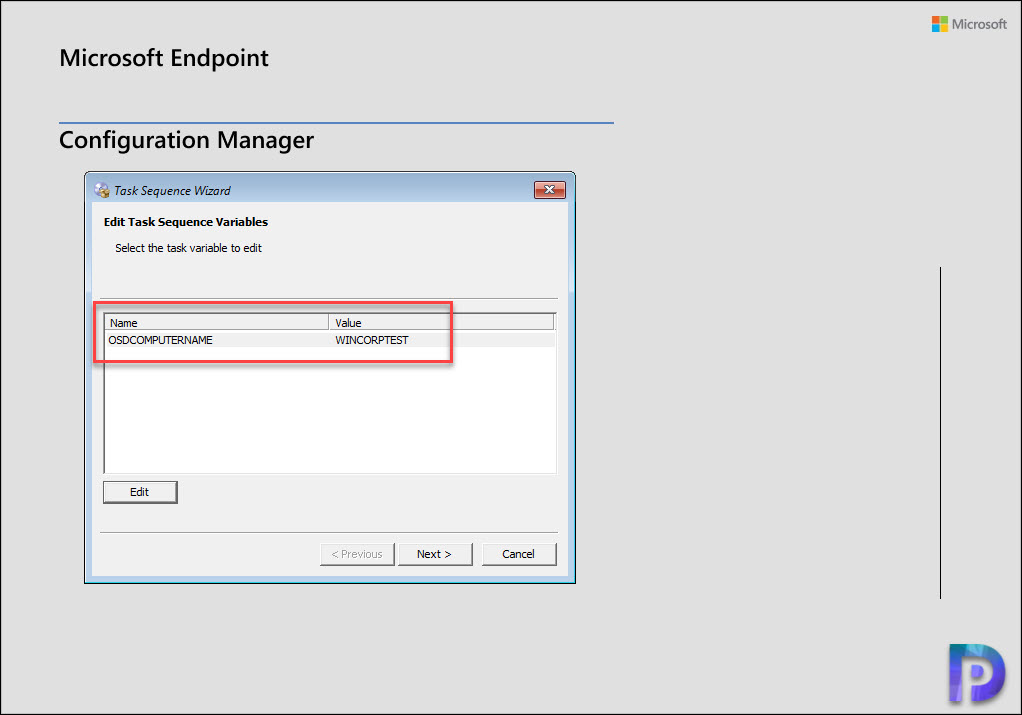Click the disabled Previous button

coord(357,554)
